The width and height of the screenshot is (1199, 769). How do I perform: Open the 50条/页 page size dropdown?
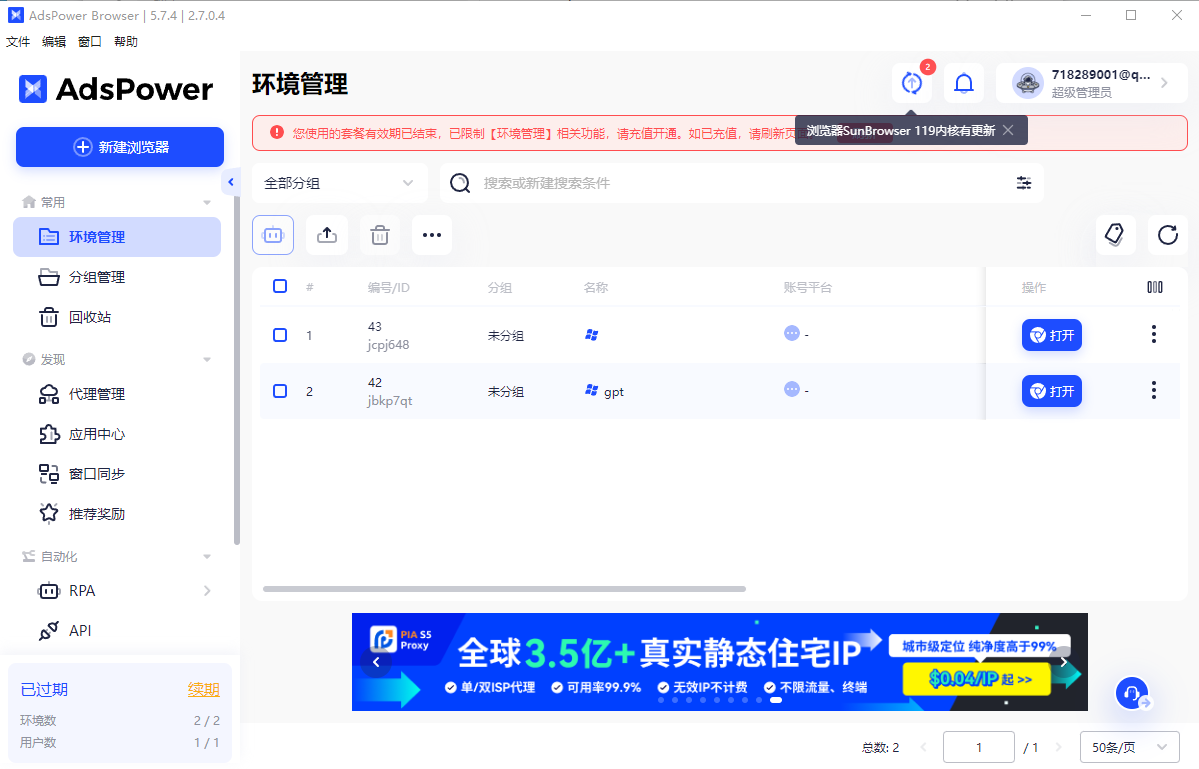click(1129, 747)
